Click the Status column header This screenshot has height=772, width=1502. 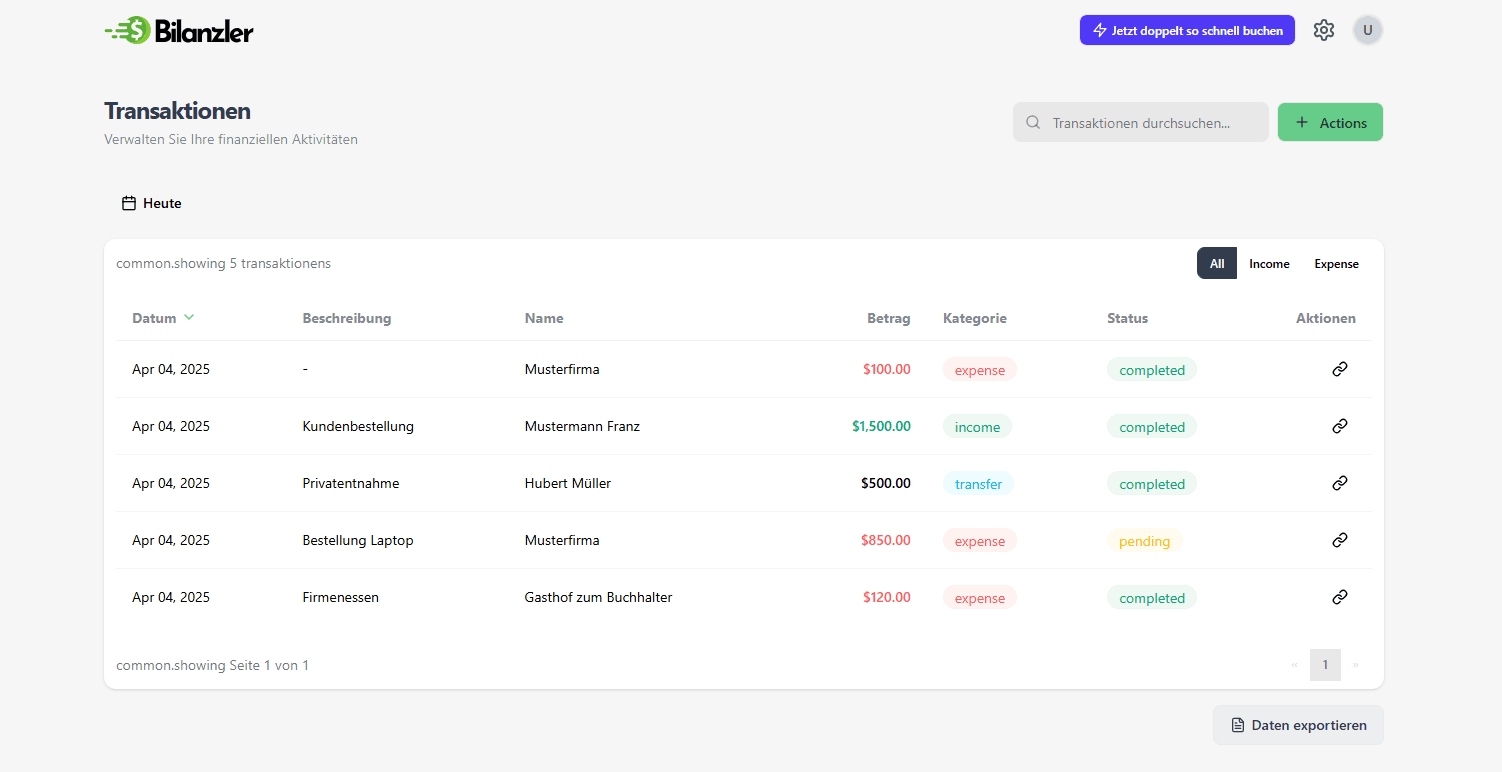click(x=1127, y=318)
